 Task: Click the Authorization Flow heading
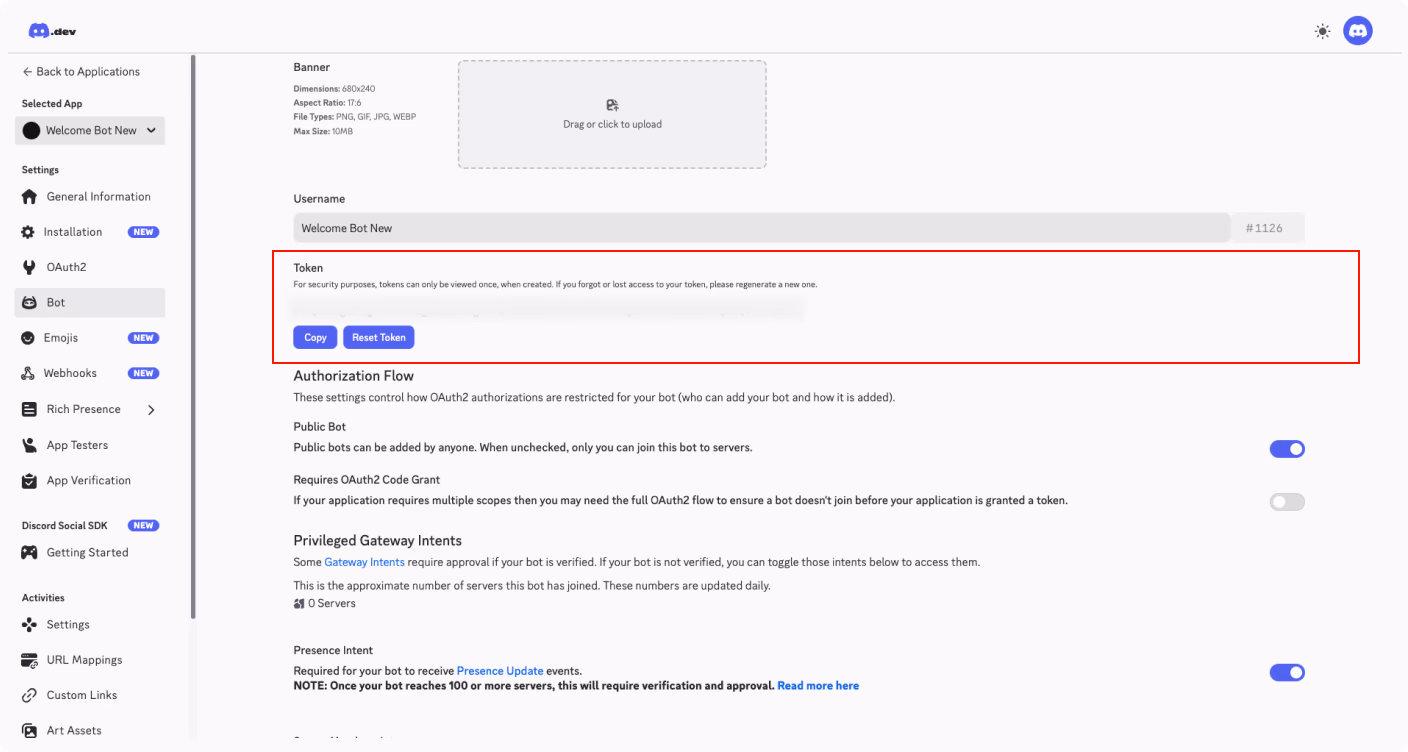tap(353, 376)
